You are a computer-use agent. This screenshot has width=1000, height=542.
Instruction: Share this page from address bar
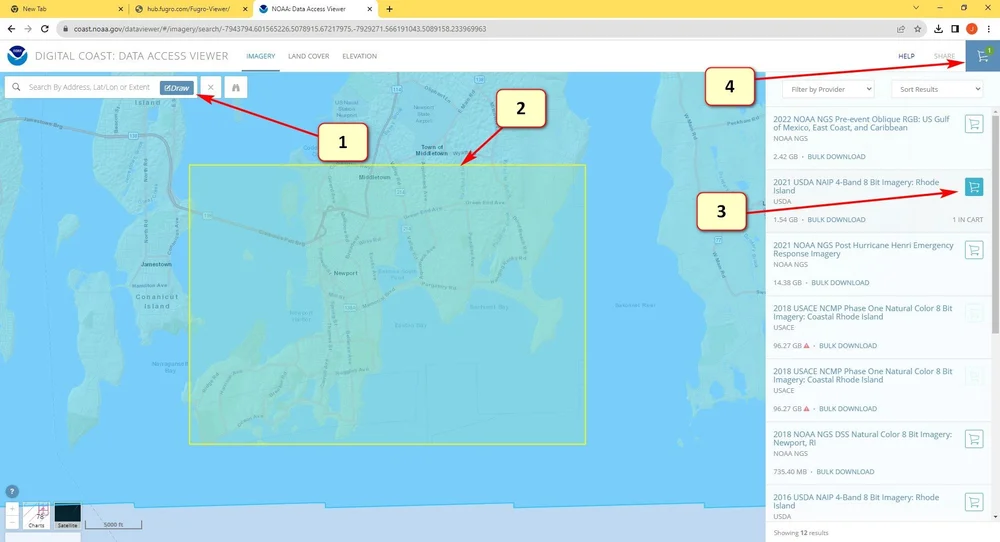point(901,29)
